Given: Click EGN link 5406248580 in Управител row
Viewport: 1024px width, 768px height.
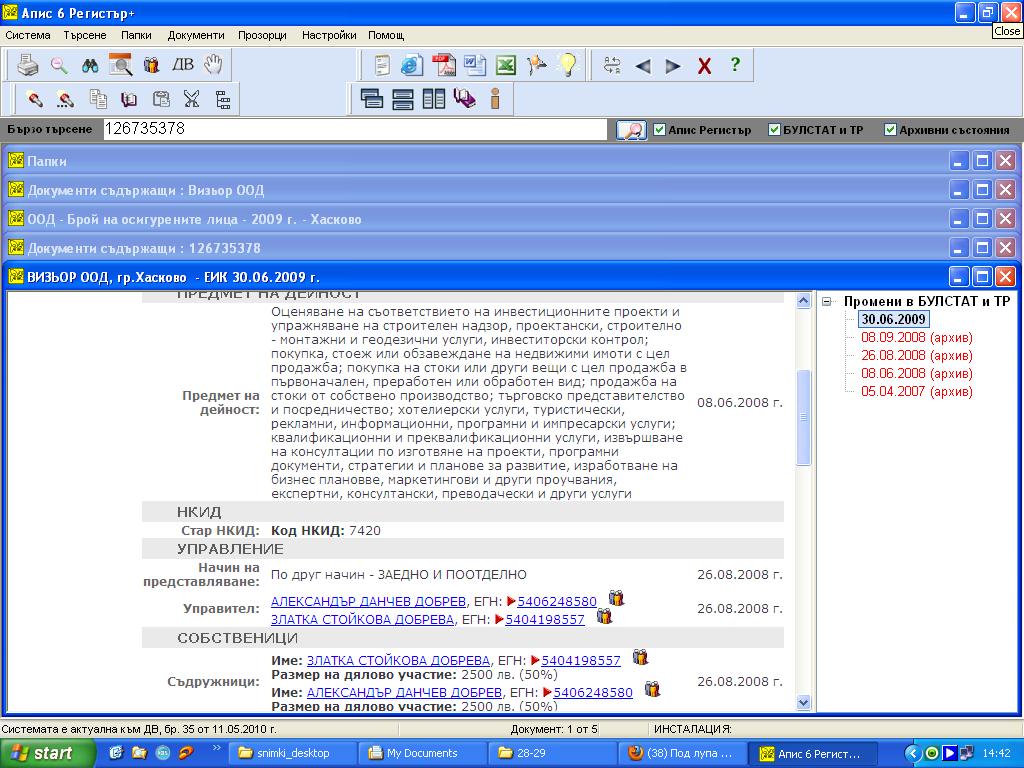Looking at the screenshot, I should [557, 601].
